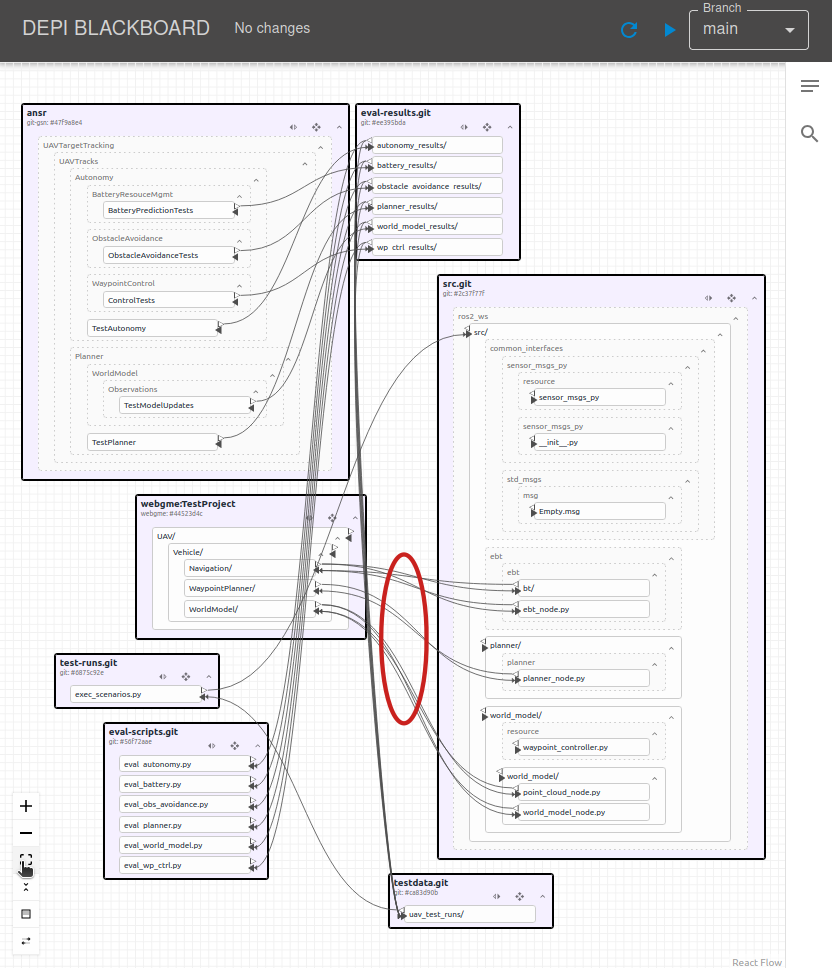Select world_model_results/ folder
This screenshot has width=833, height=969.
click(437, 227)
